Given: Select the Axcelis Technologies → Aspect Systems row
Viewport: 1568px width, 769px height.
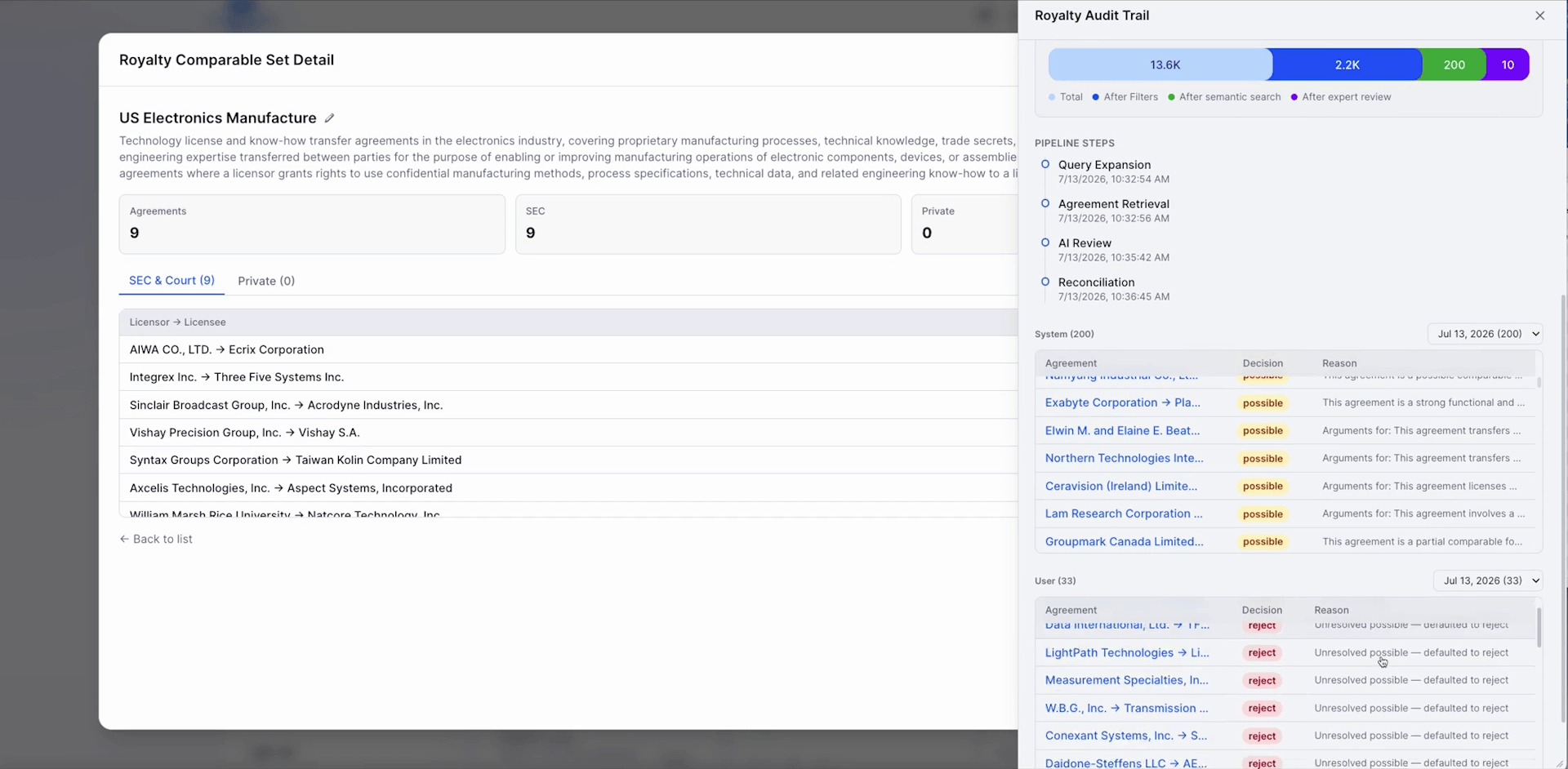Looking at the screenshot, I should 568,488.
